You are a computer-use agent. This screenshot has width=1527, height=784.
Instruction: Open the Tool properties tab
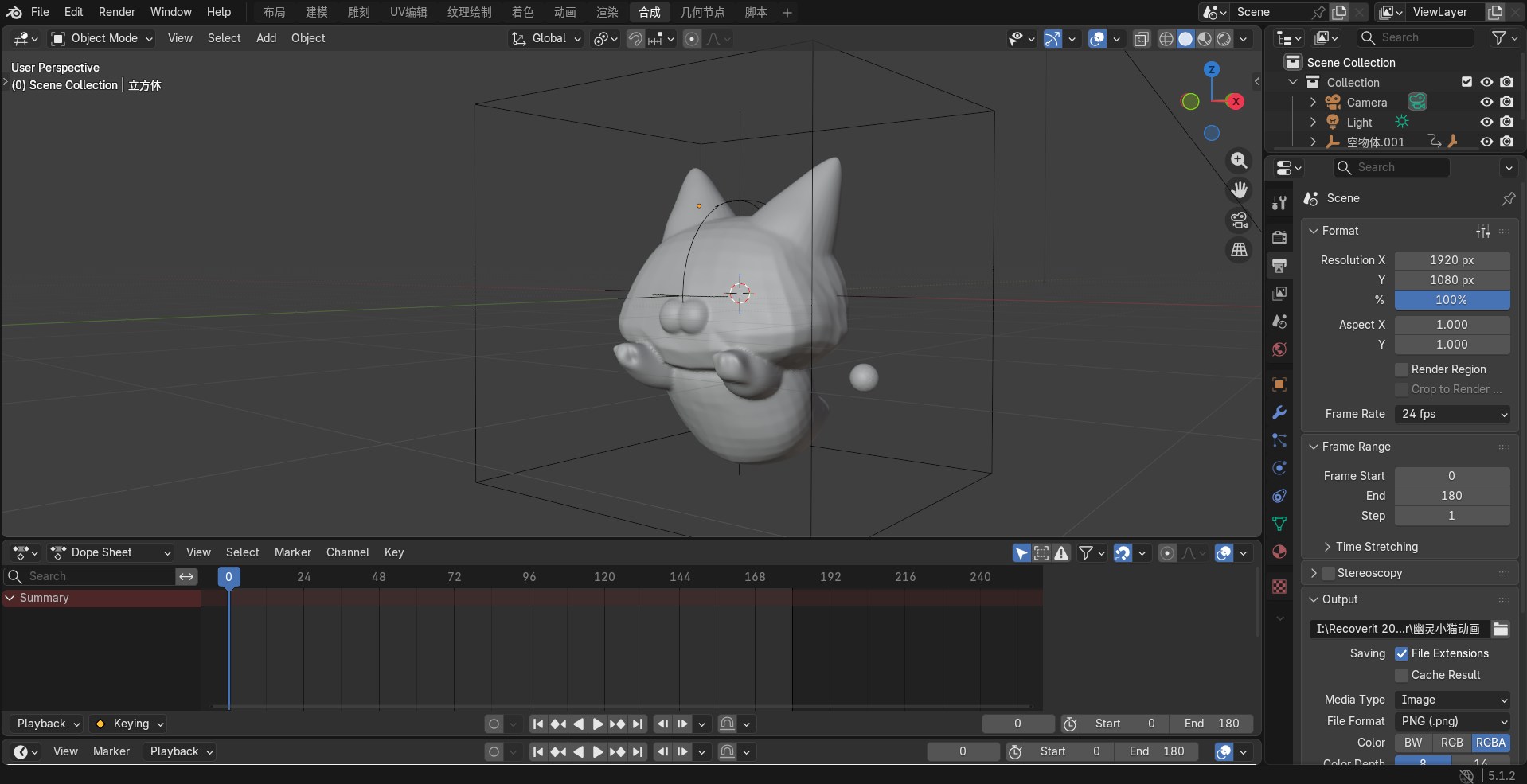[x=1279, y=203]
